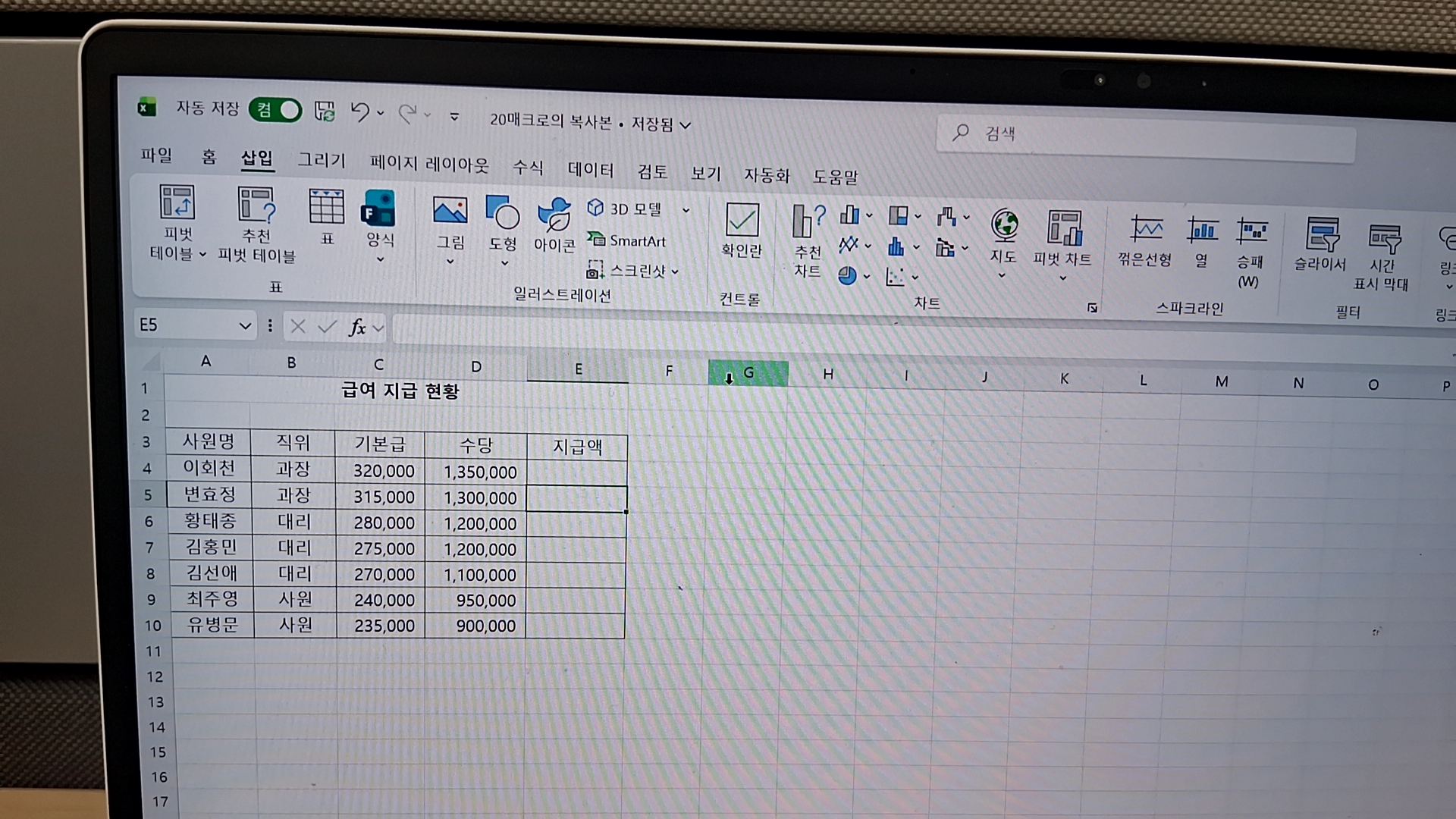Click the Maps (지도) chart icon
This screenshot has height=819, width=1456.
(1004, 226)
